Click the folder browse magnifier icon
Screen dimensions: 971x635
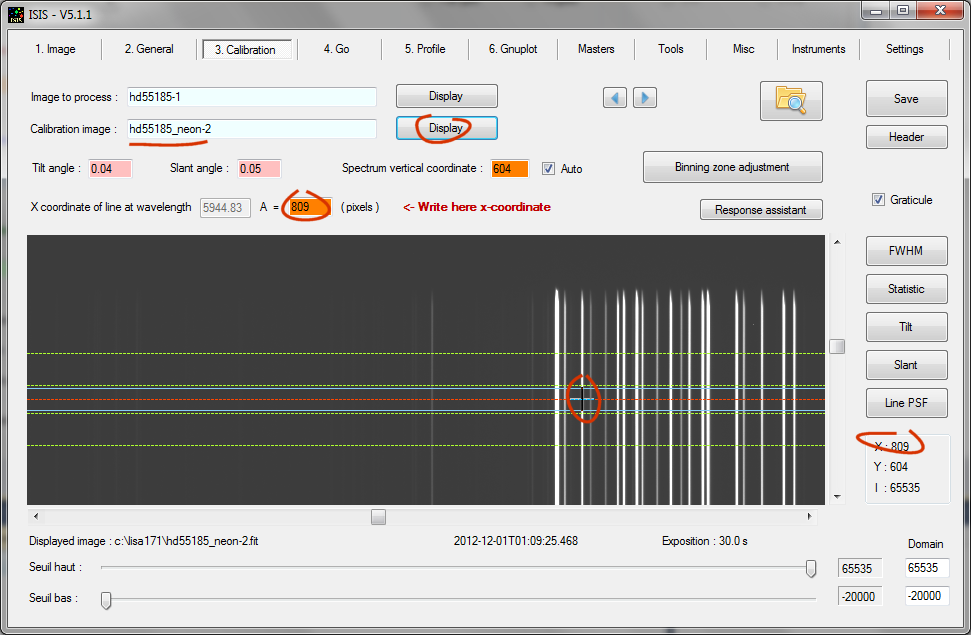pyautogui.click(x=790, y=101)
